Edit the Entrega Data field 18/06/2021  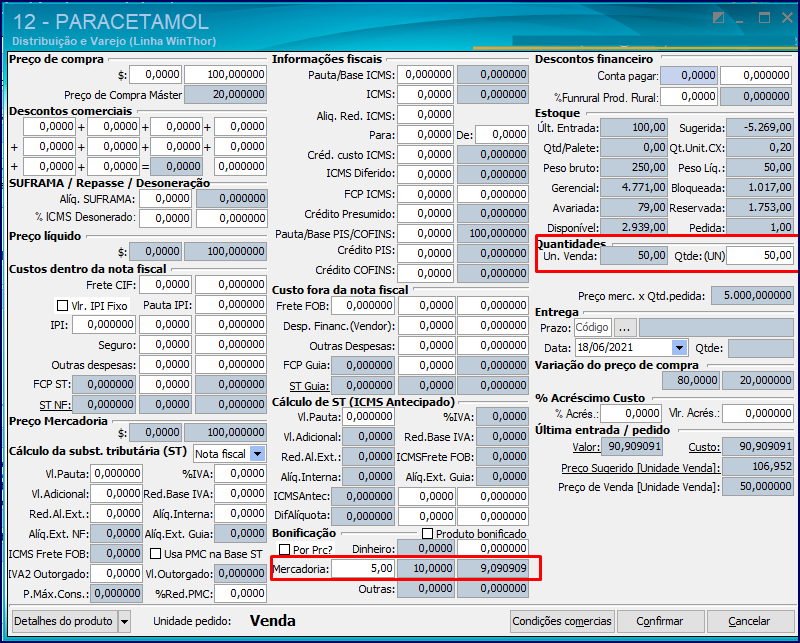click(x=624, y=348)
